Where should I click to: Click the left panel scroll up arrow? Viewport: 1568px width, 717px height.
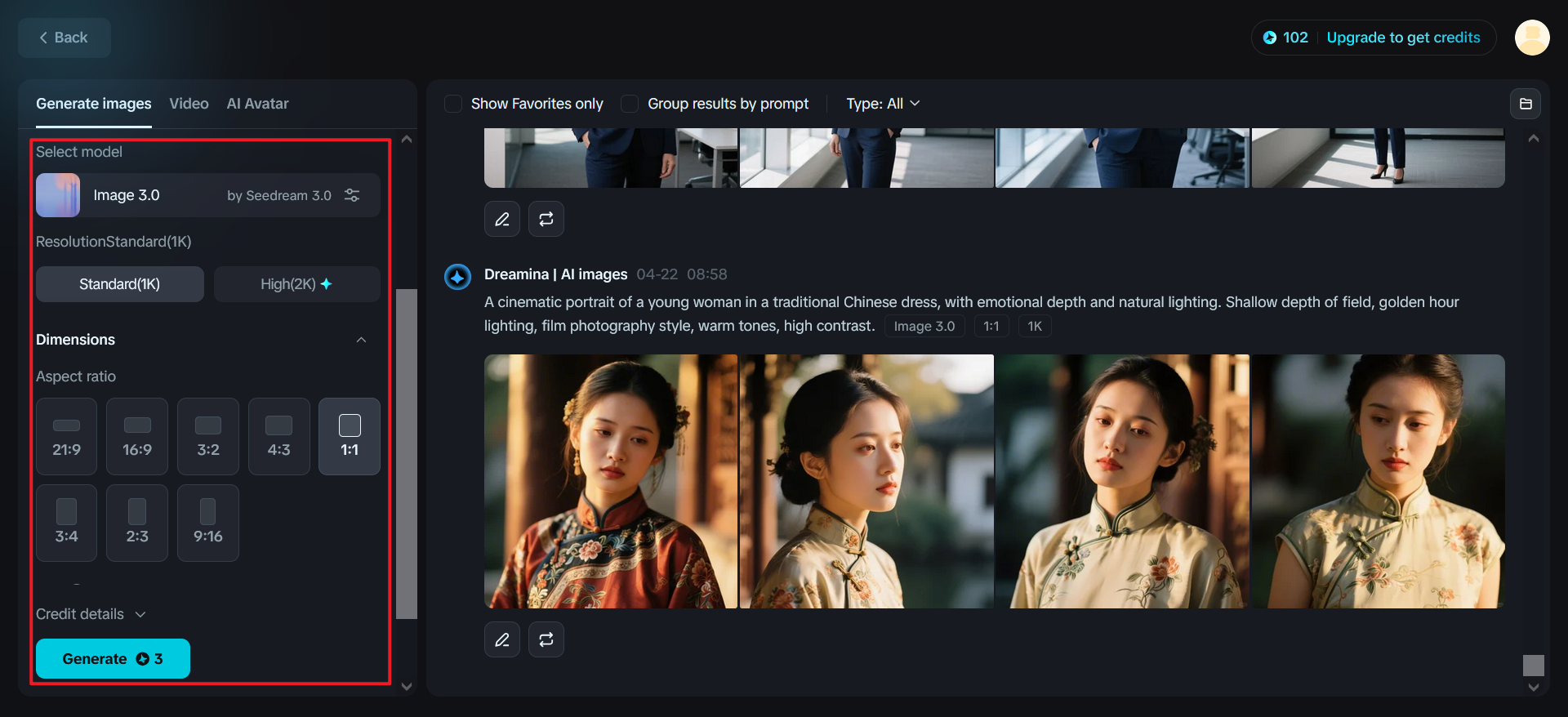(407, 140)
